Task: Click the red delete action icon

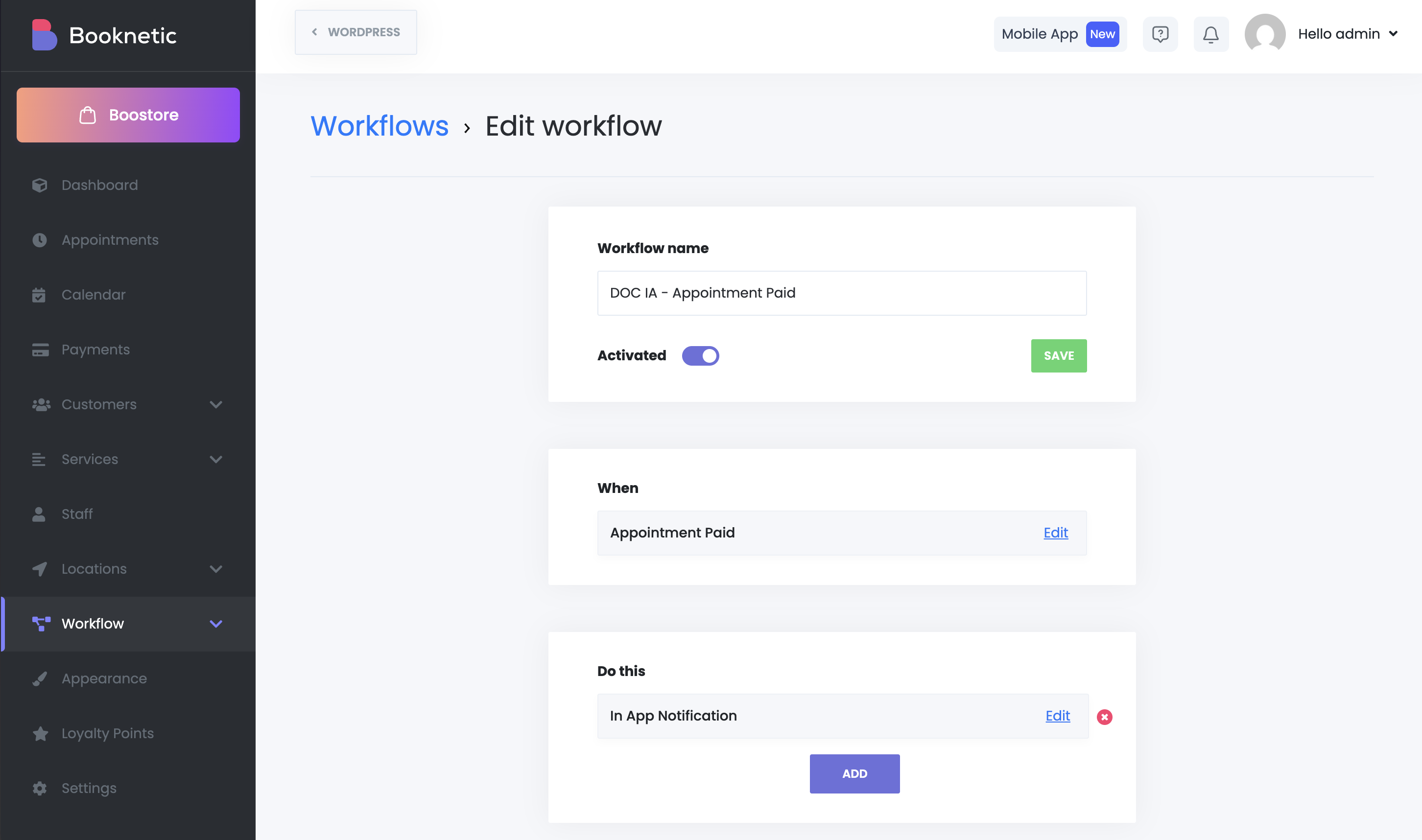Action: pos(1104,717)
